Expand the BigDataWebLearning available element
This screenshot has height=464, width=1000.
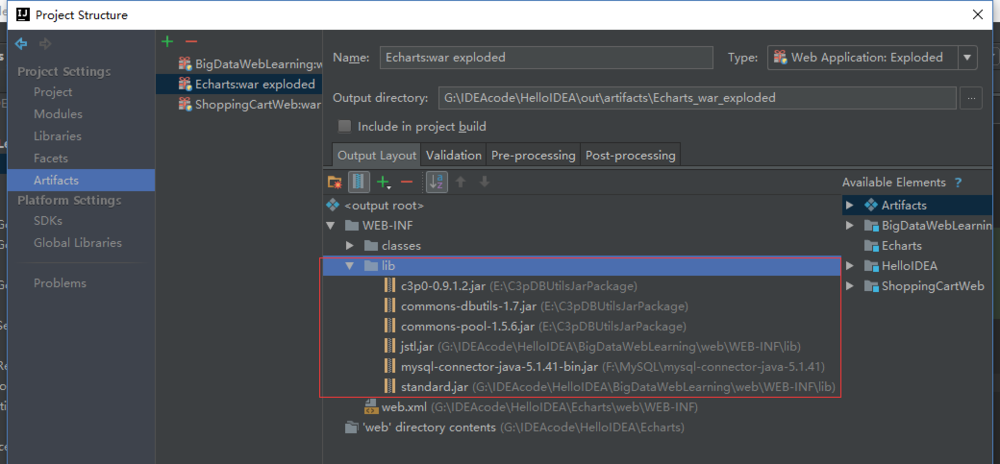[849, 226]
